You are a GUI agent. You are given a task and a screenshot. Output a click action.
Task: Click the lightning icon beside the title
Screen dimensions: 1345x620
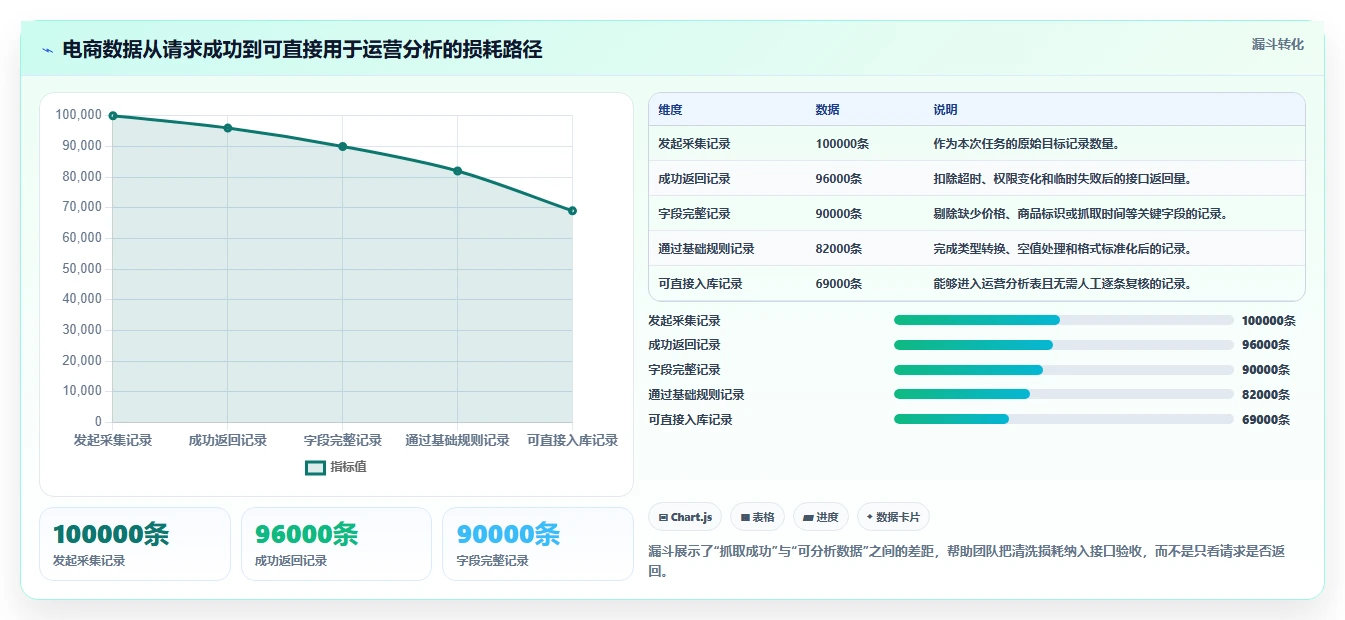click(x=48, y=50)
